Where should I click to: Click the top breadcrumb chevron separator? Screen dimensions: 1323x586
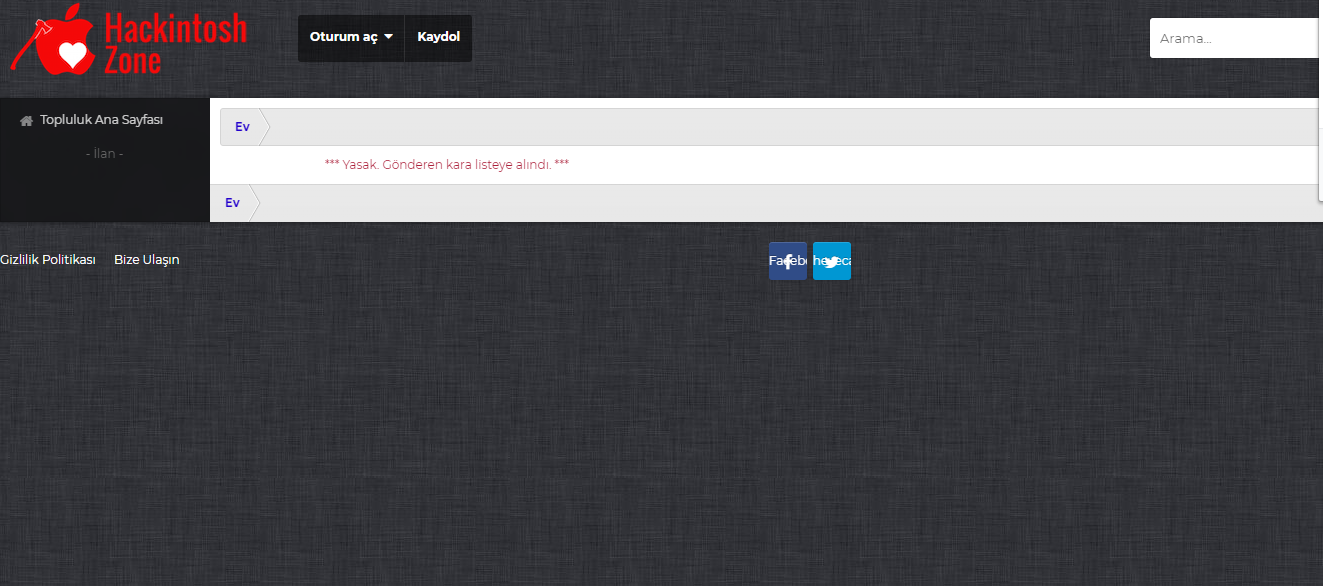pyautogui.click(x=265, y=127)
